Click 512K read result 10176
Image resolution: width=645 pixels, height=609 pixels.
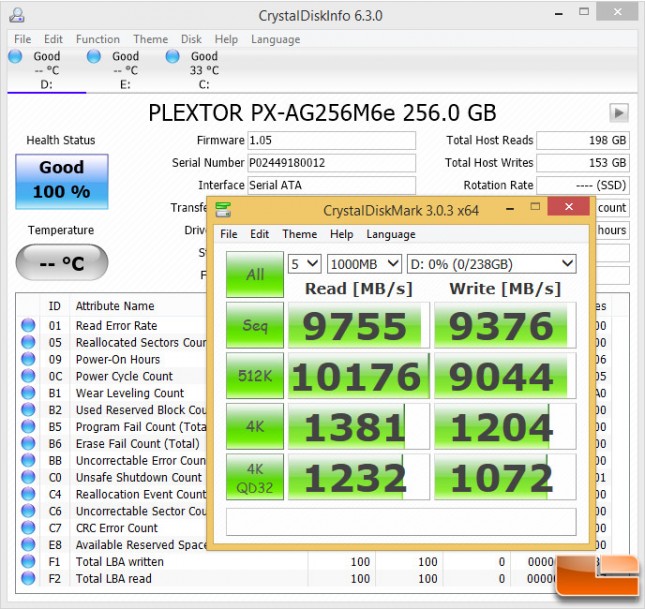[359, 376]
